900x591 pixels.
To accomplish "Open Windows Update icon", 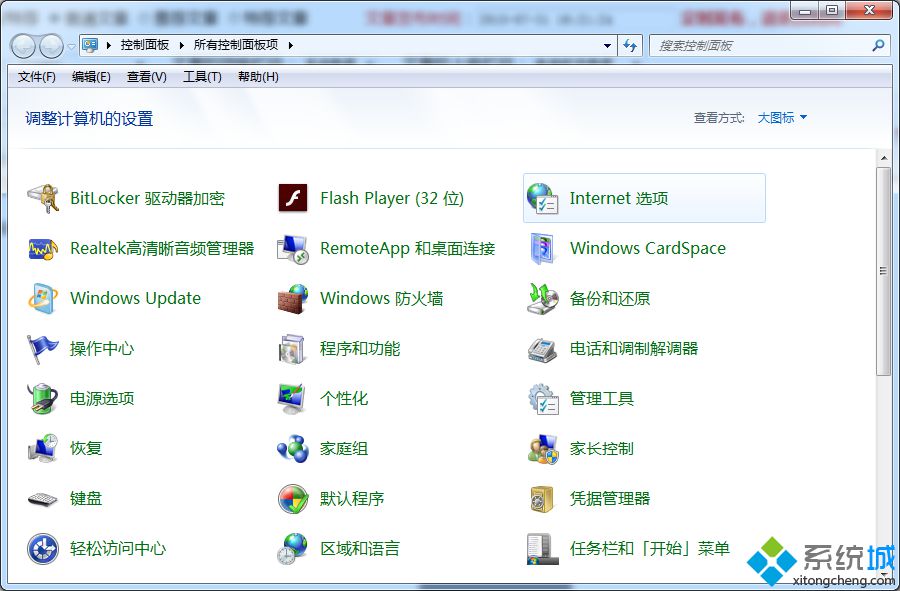I will pyautogui.click(x=43, y=298).
